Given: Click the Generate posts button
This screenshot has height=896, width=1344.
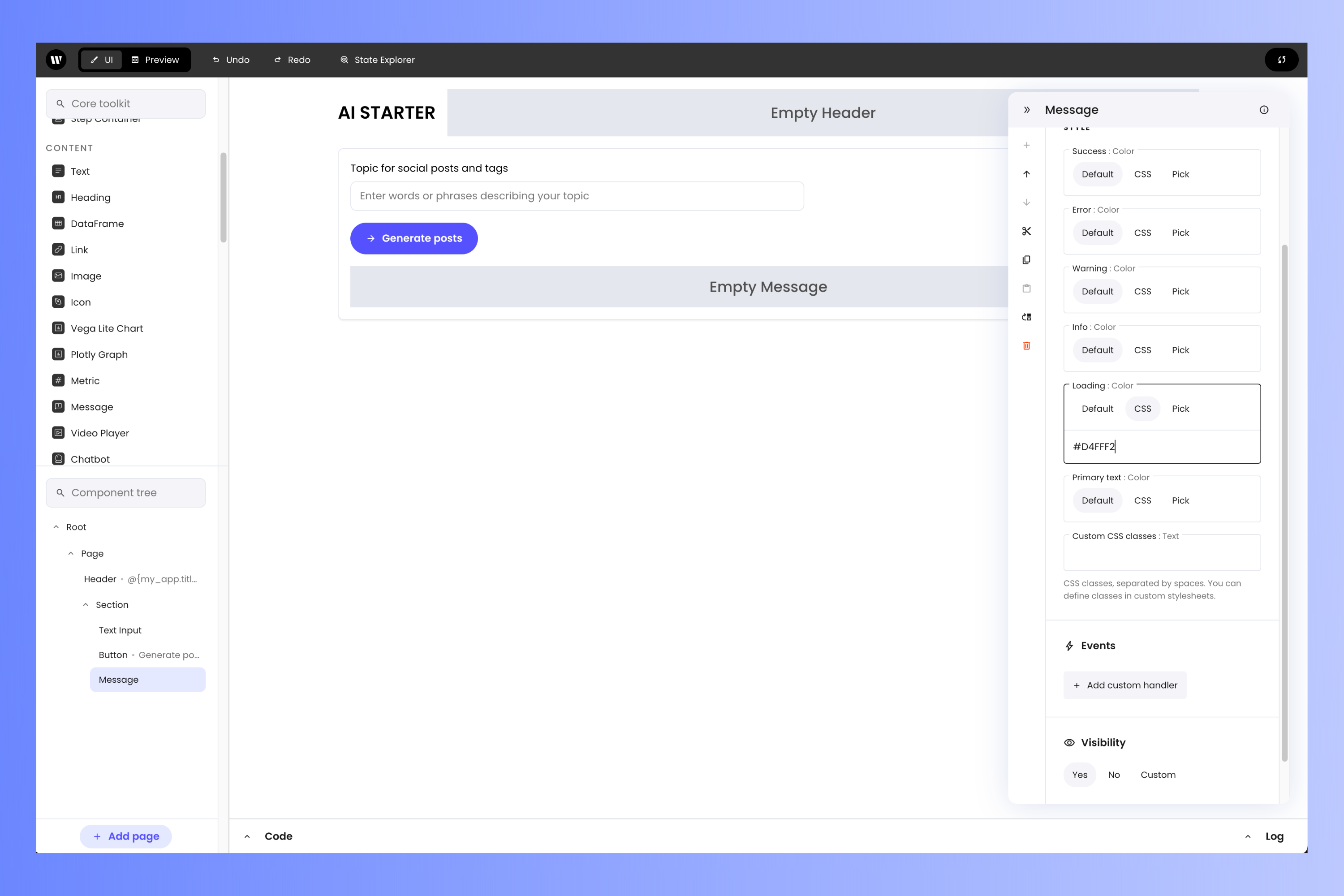Looking at the screenshot, I should click(414, 238).
